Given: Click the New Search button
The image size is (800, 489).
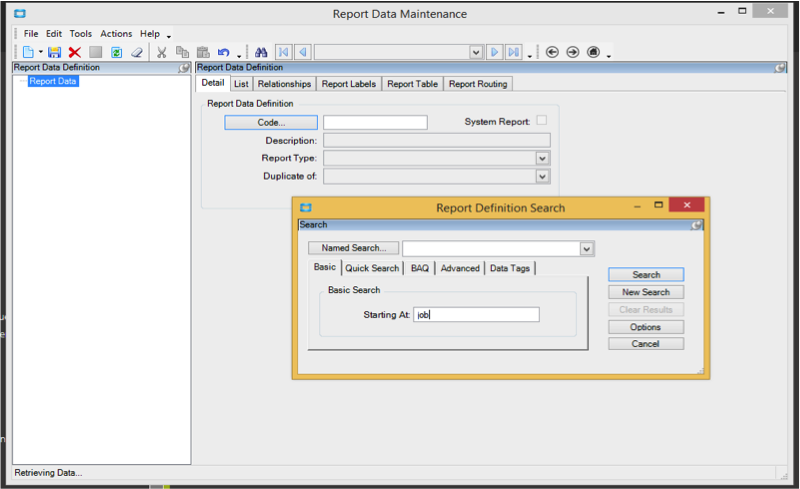Looking at the screenshot, I should pyautogui.click(x=646, y=292).
